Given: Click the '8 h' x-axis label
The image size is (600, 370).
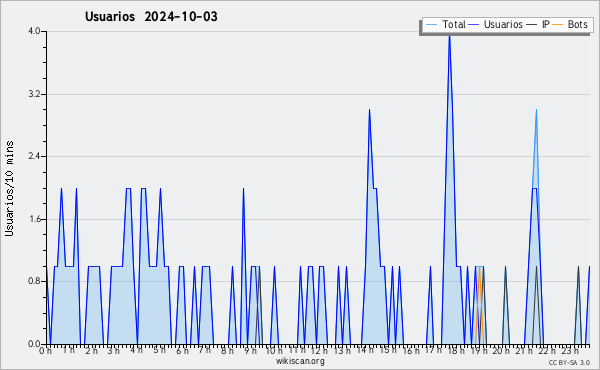Looking at the screenshot, I should 227,350.
